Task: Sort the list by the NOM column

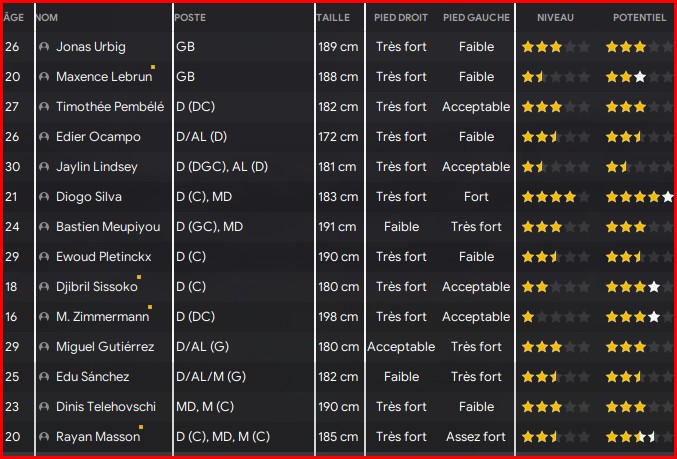Action: [47, 18]
